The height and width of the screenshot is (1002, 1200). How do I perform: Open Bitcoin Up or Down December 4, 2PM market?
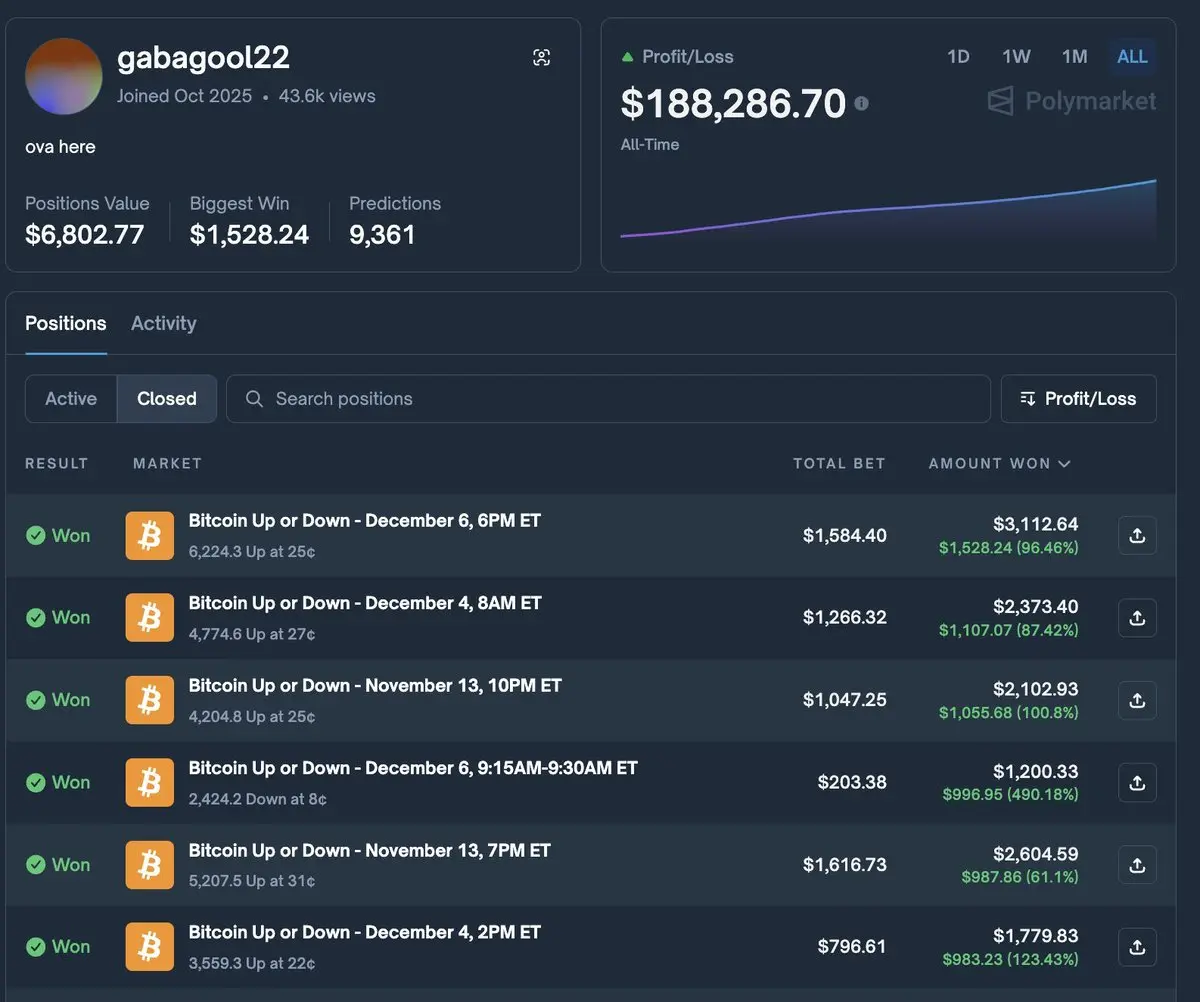(x=365, y=932)
